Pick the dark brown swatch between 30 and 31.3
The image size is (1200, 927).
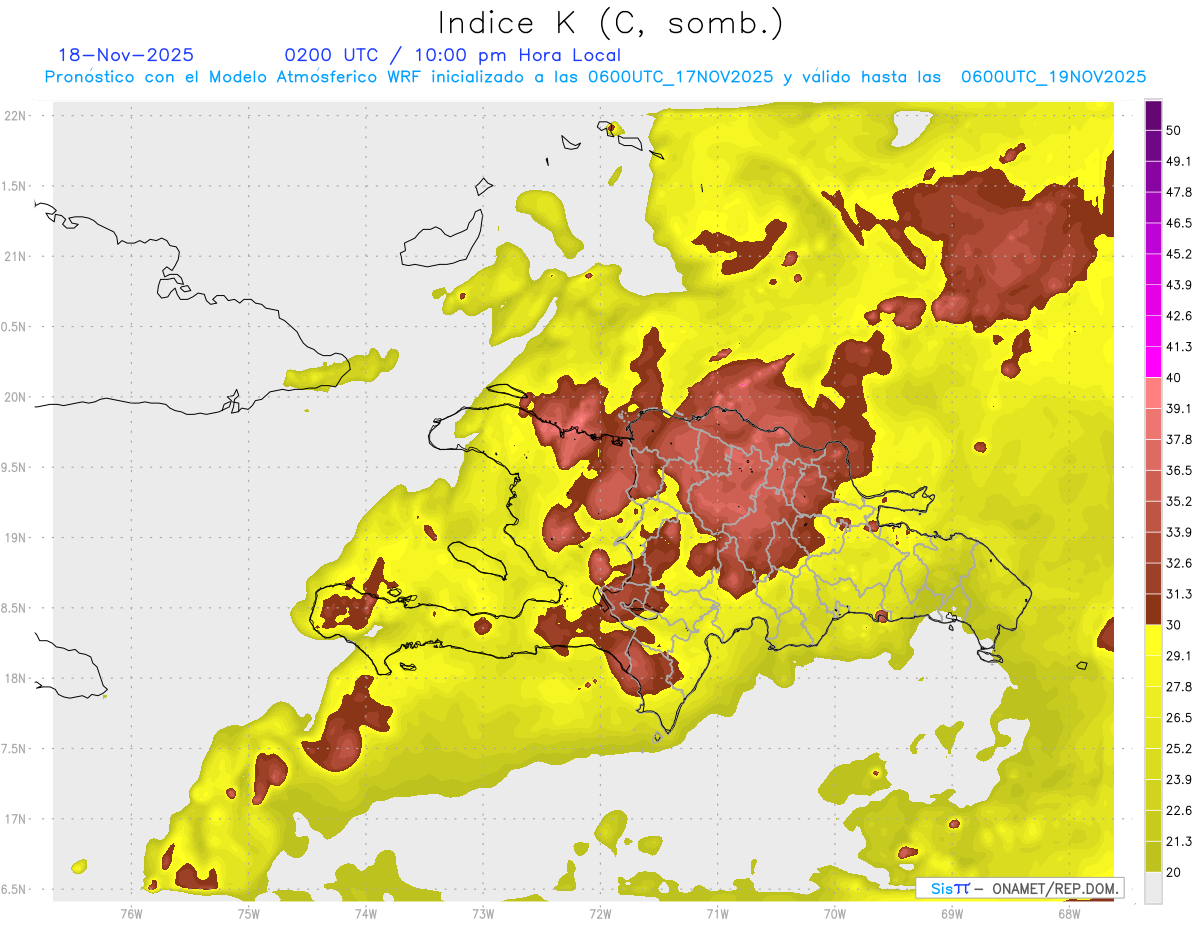tap(1153, 609)
